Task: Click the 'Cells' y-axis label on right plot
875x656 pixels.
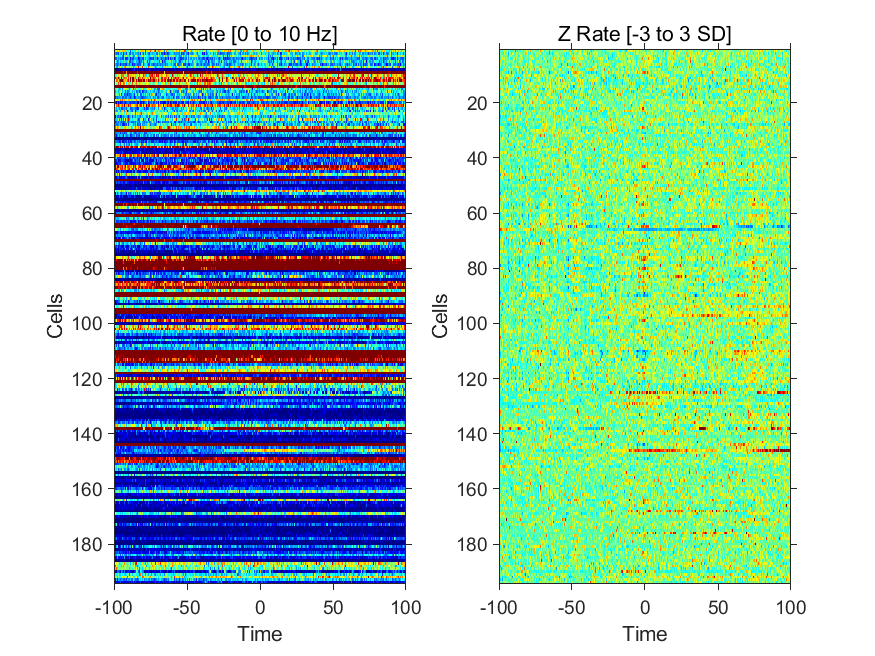Action: [x=440, y=316]
